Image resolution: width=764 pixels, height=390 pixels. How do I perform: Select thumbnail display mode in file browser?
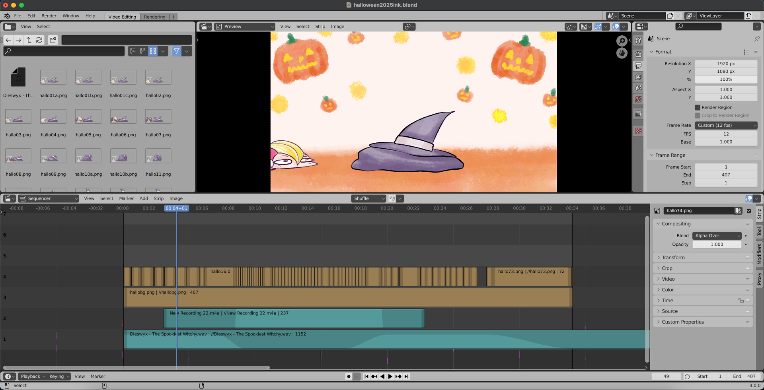[x=153, y=51]
